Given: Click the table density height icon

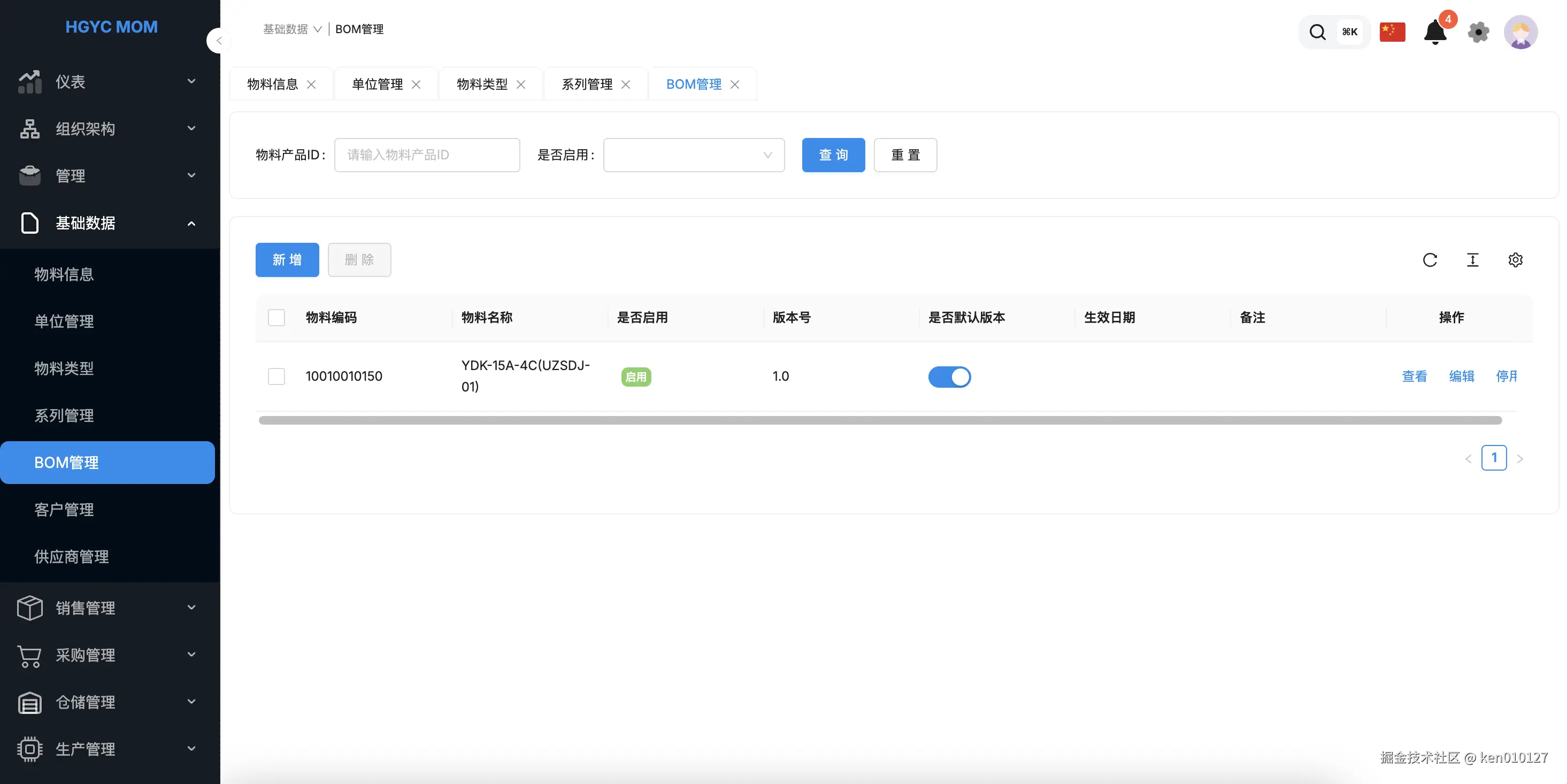Looking at the screenshot, I should click(1472, 260).
